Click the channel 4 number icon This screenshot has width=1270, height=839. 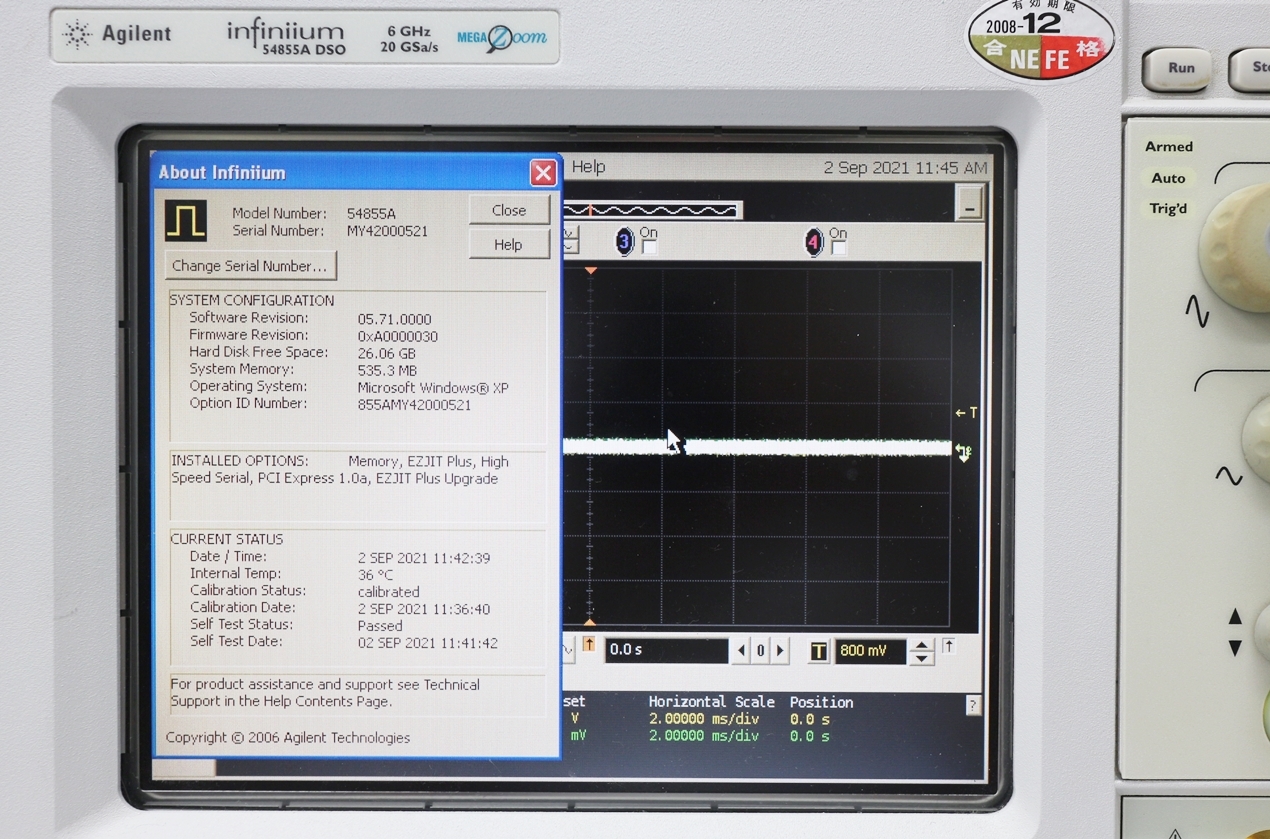coord(814,241)
